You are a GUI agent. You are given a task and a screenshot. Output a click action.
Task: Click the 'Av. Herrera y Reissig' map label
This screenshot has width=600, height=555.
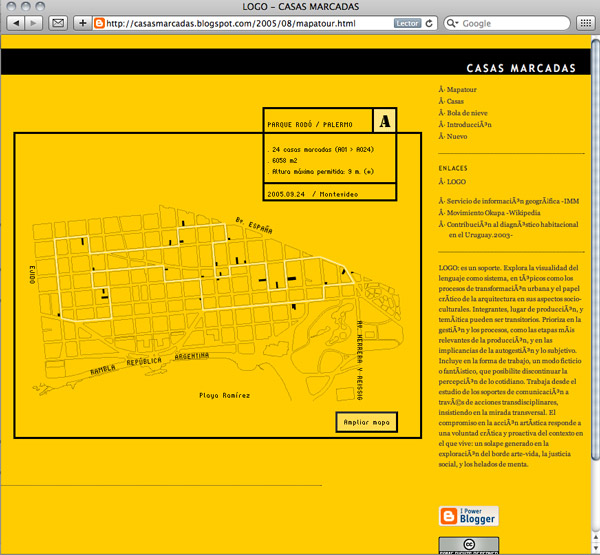pyautogui.click(x=359, y=360)
